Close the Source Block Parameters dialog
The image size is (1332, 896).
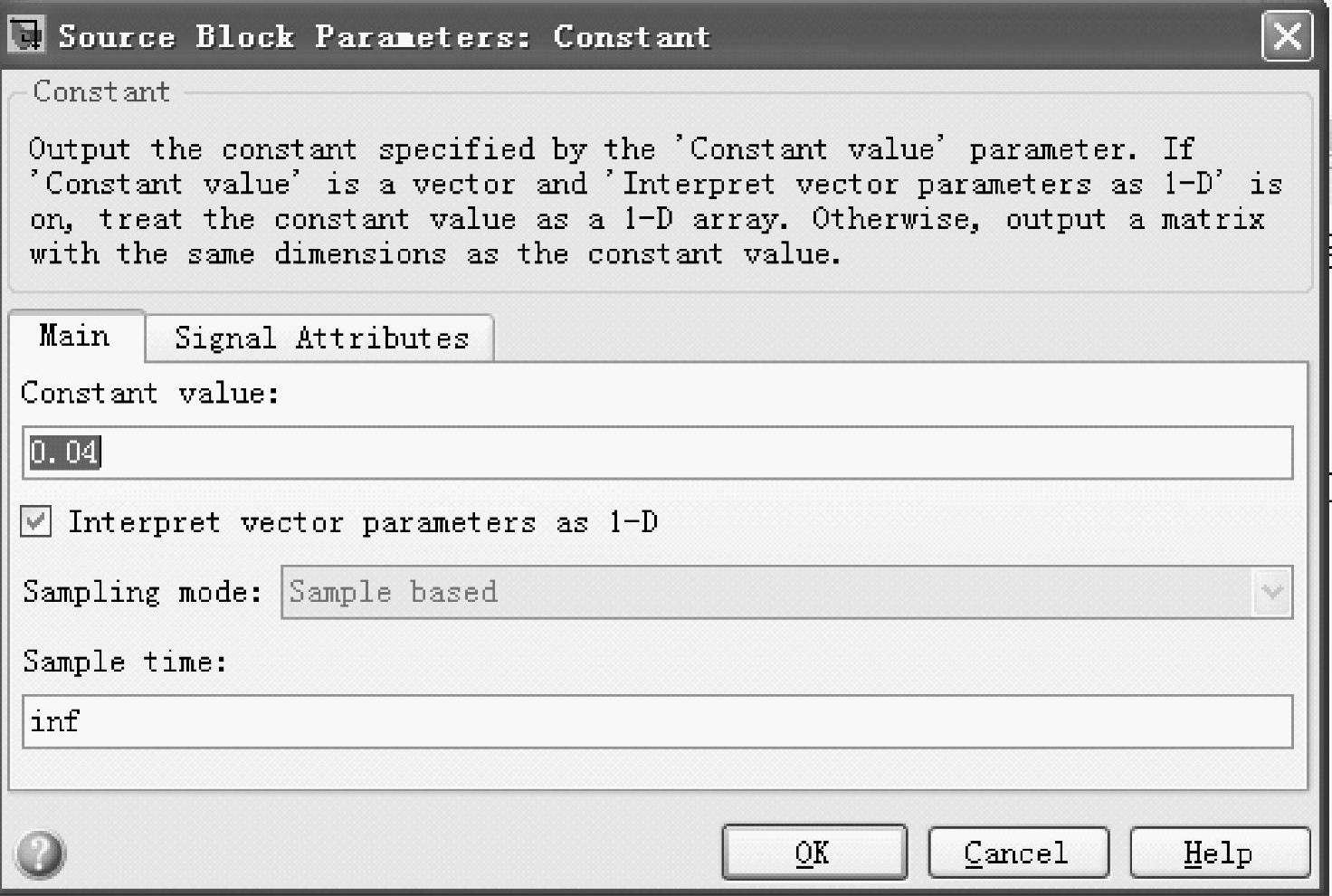(1286, 37)
